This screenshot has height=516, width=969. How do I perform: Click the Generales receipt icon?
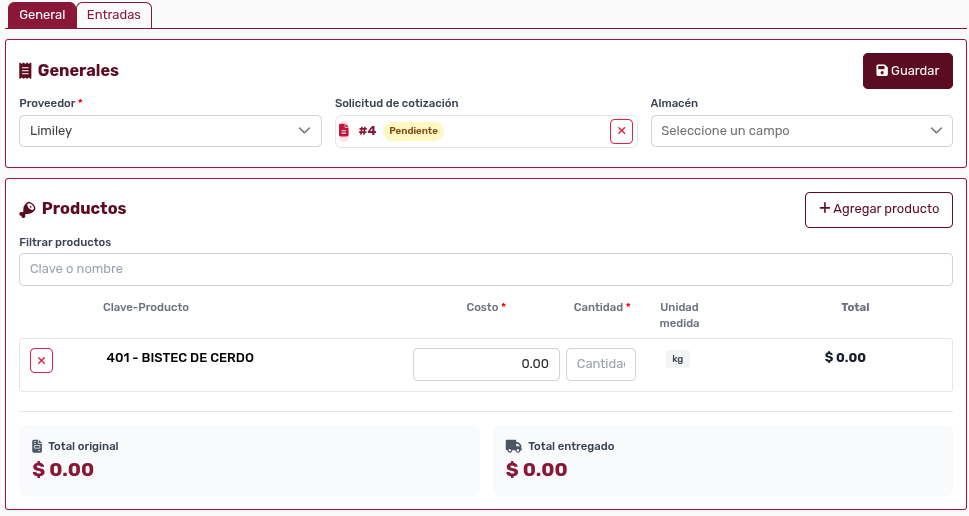(26, 71)
